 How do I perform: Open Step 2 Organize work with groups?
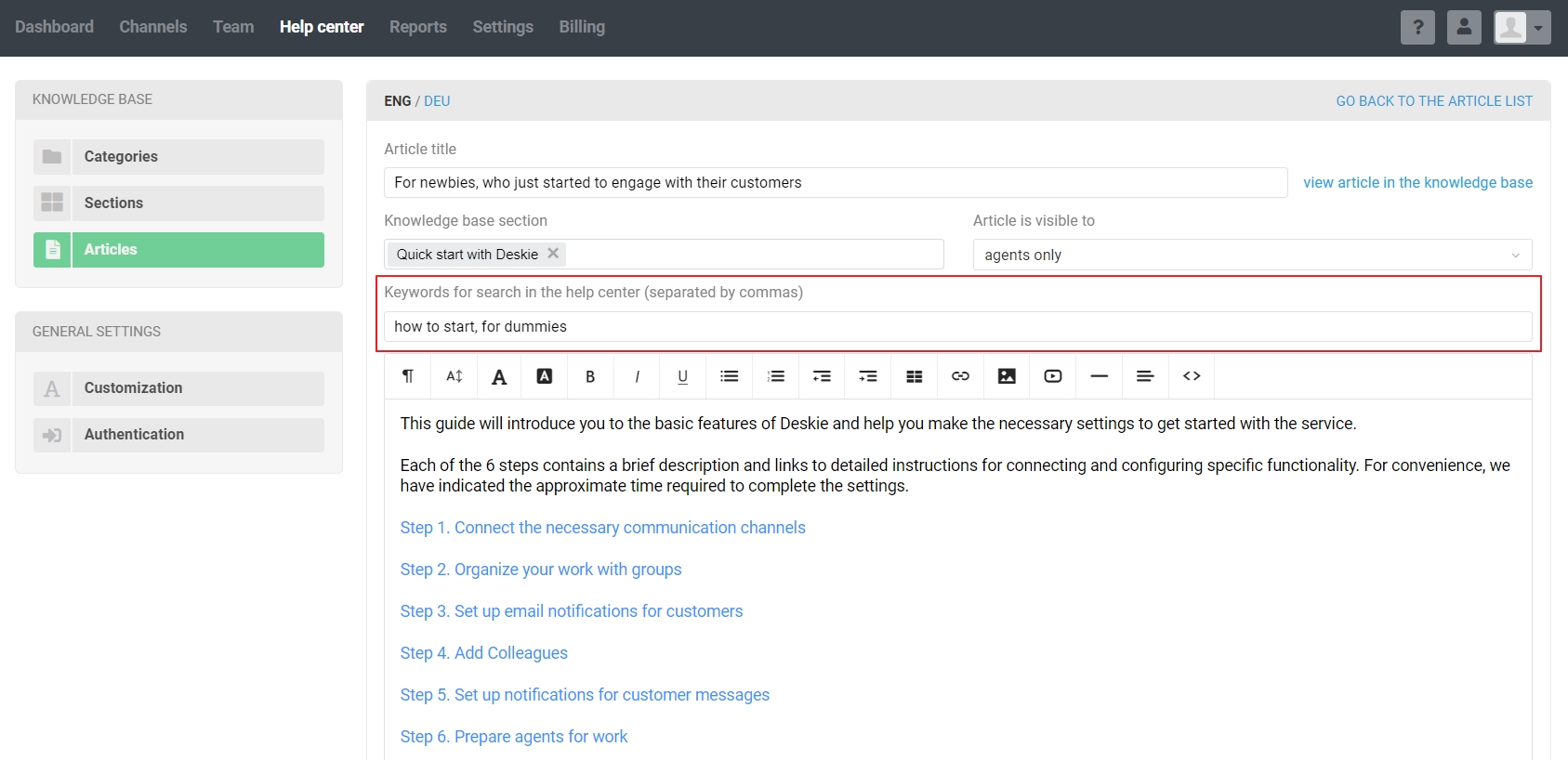point(541,570)
